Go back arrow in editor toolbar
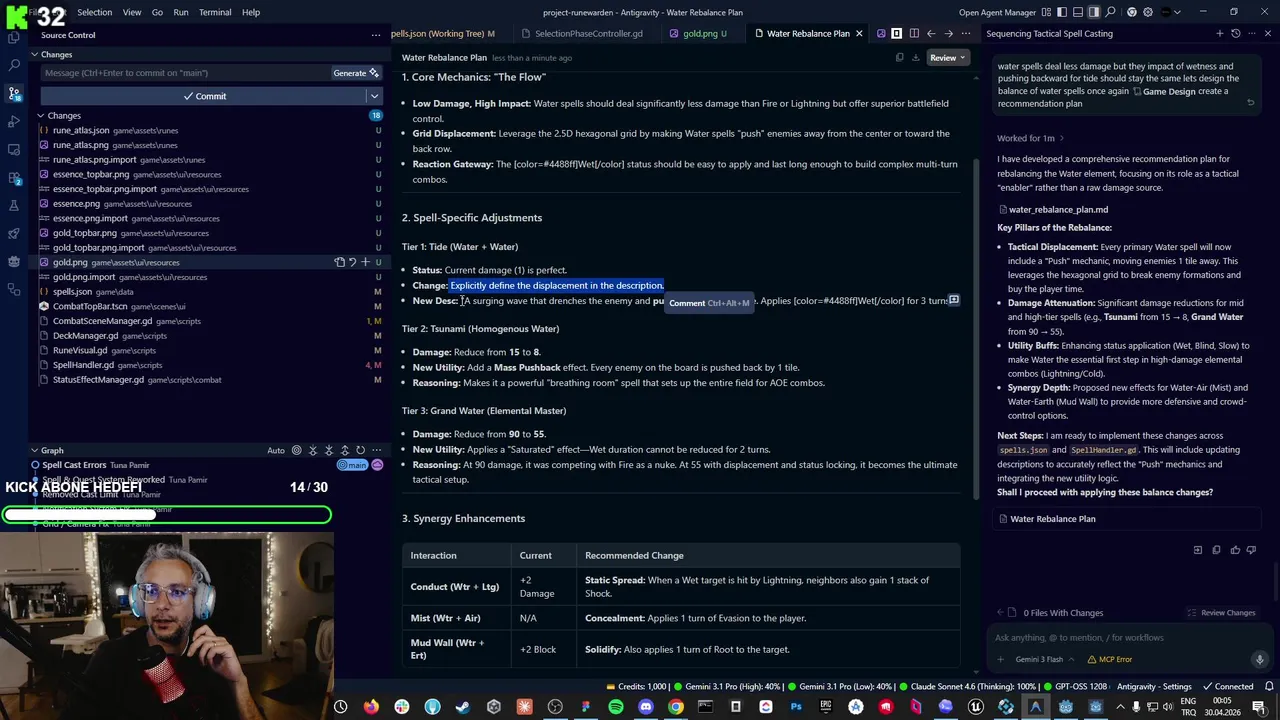The width and height of the screenshot is (1280, 720). 931,33
